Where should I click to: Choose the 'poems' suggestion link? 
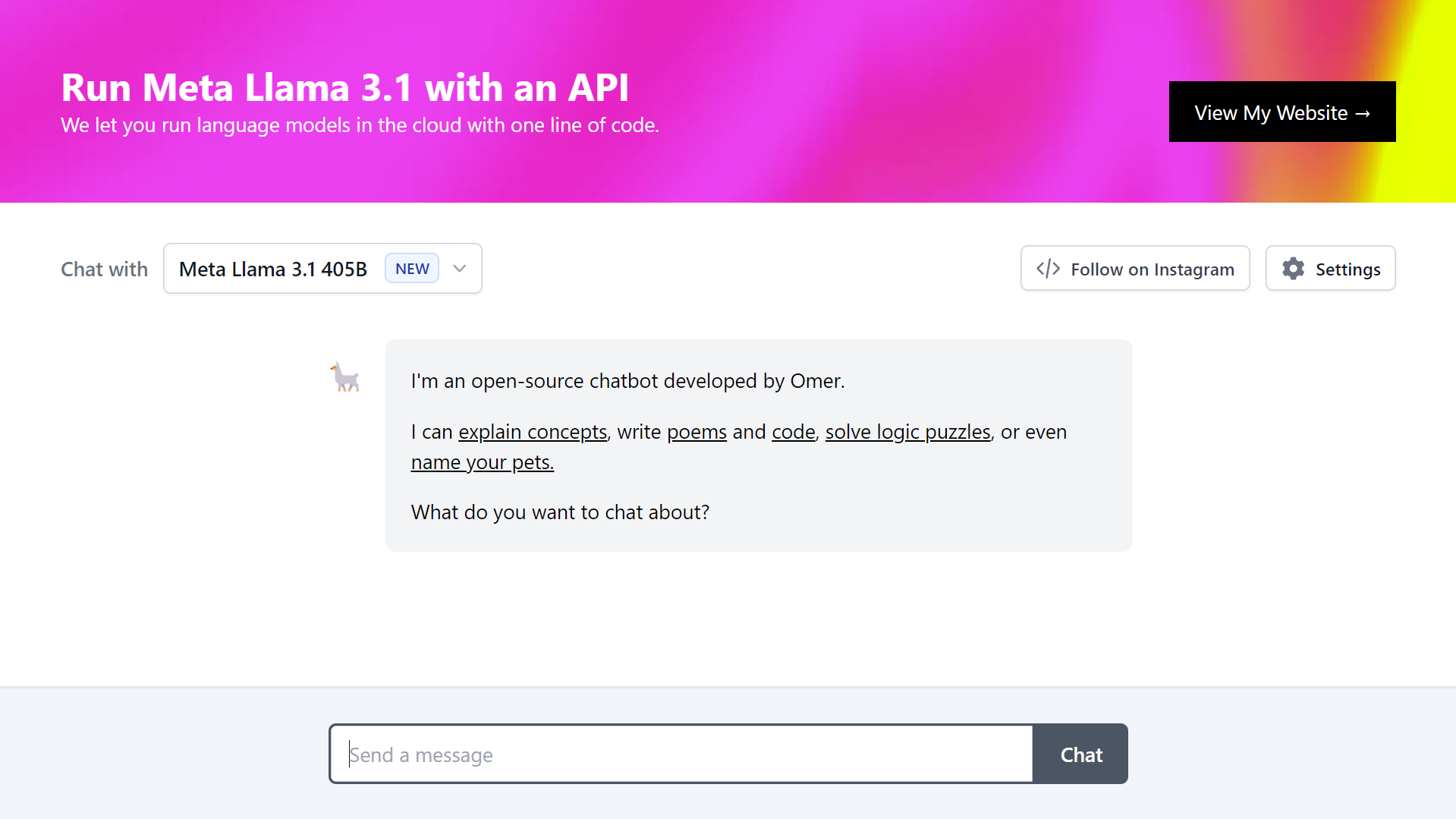point(697,432)
